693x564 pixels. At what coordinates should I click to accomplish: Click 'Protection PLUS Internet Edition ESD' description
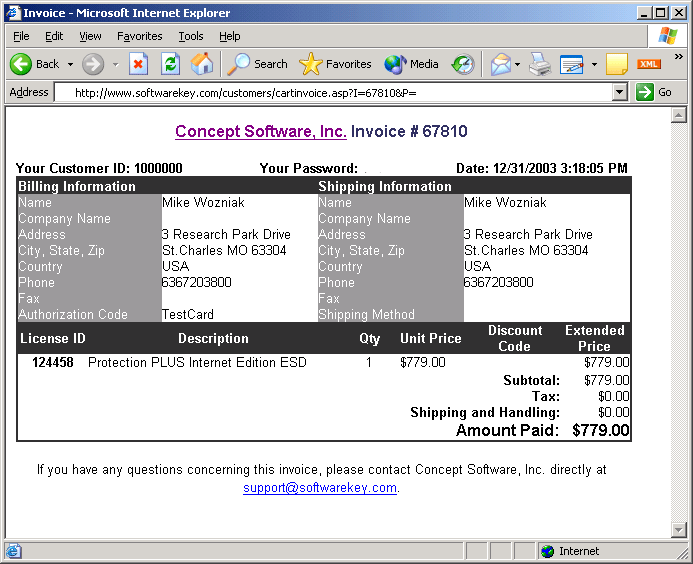tap(197, 362)
